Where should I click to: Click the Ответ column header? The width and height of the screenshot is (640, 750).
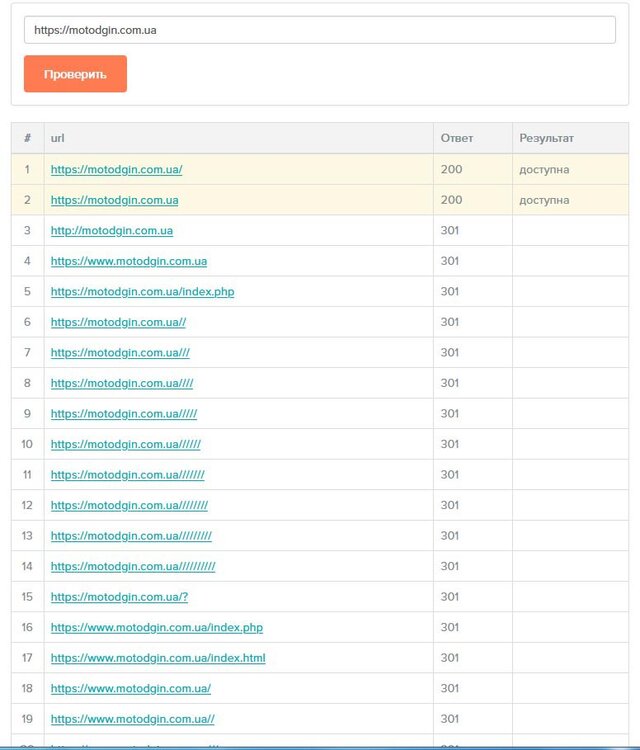(456, 138)
